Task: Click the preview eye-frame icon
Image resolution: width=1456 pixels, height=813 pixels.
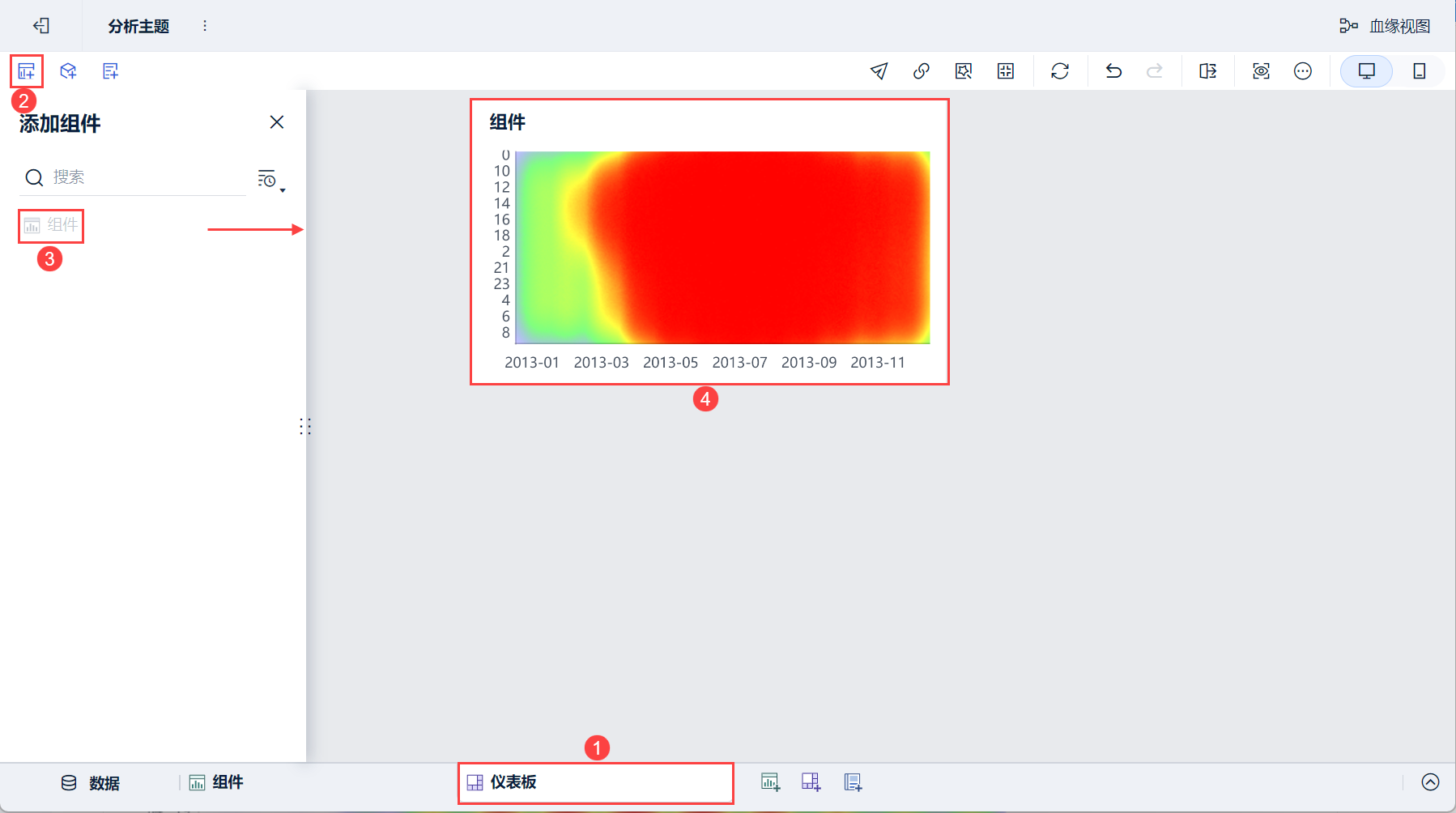Action: (1261, 71)
